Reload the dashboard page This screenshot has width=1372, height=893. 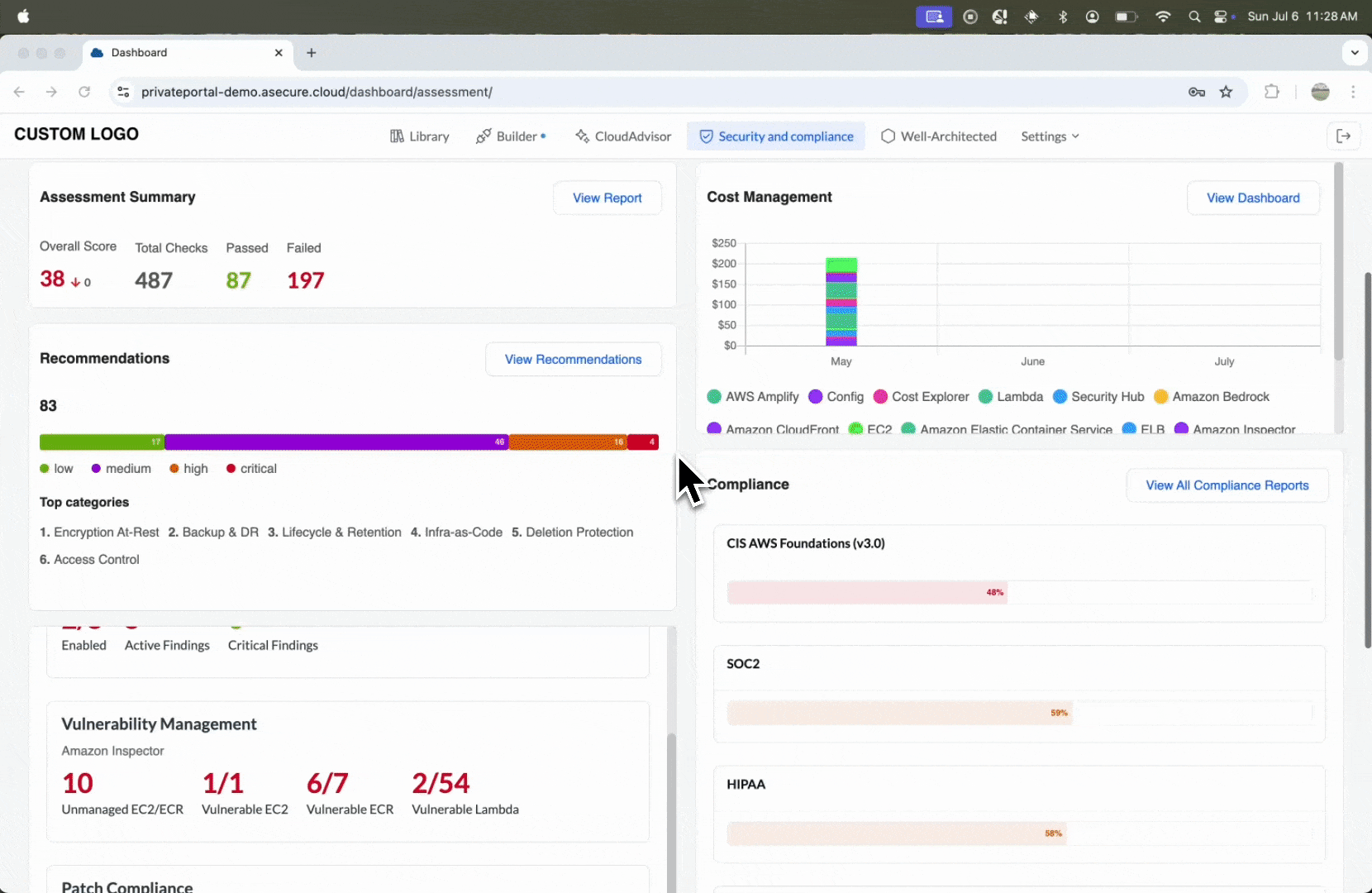[84, 92]
